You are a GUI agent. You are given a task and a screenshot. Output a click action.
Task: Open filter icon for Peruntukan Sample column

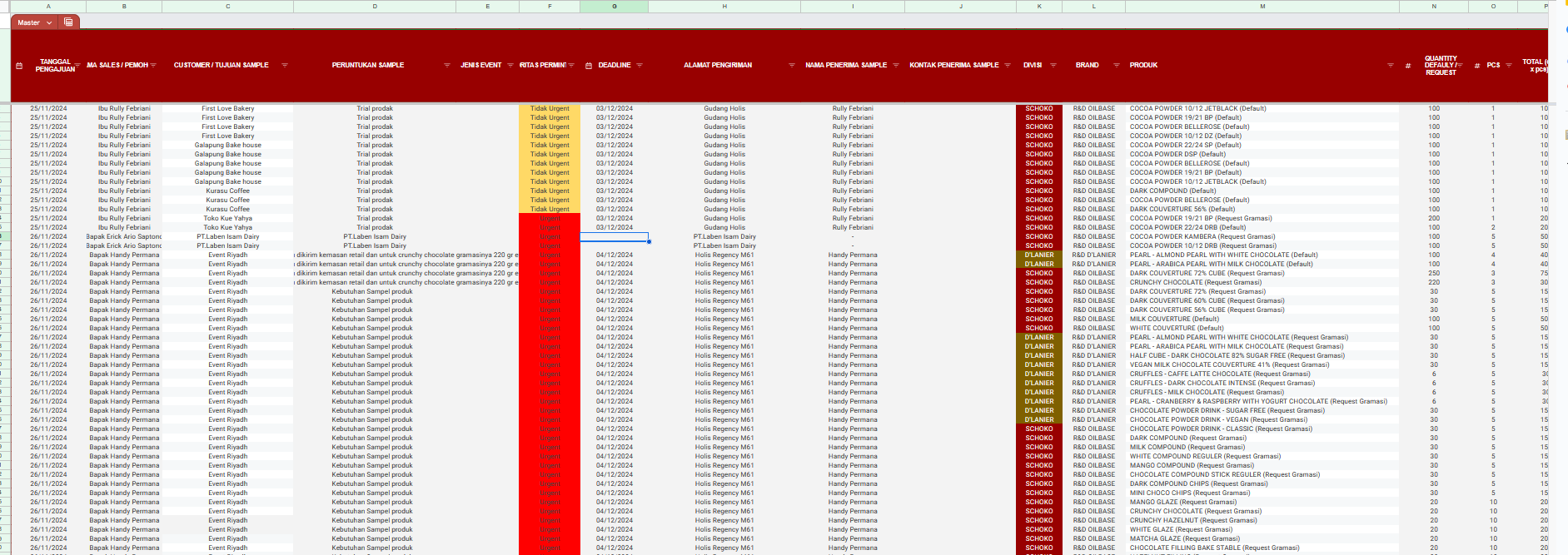pyautogui.click(x=447, y=65)
